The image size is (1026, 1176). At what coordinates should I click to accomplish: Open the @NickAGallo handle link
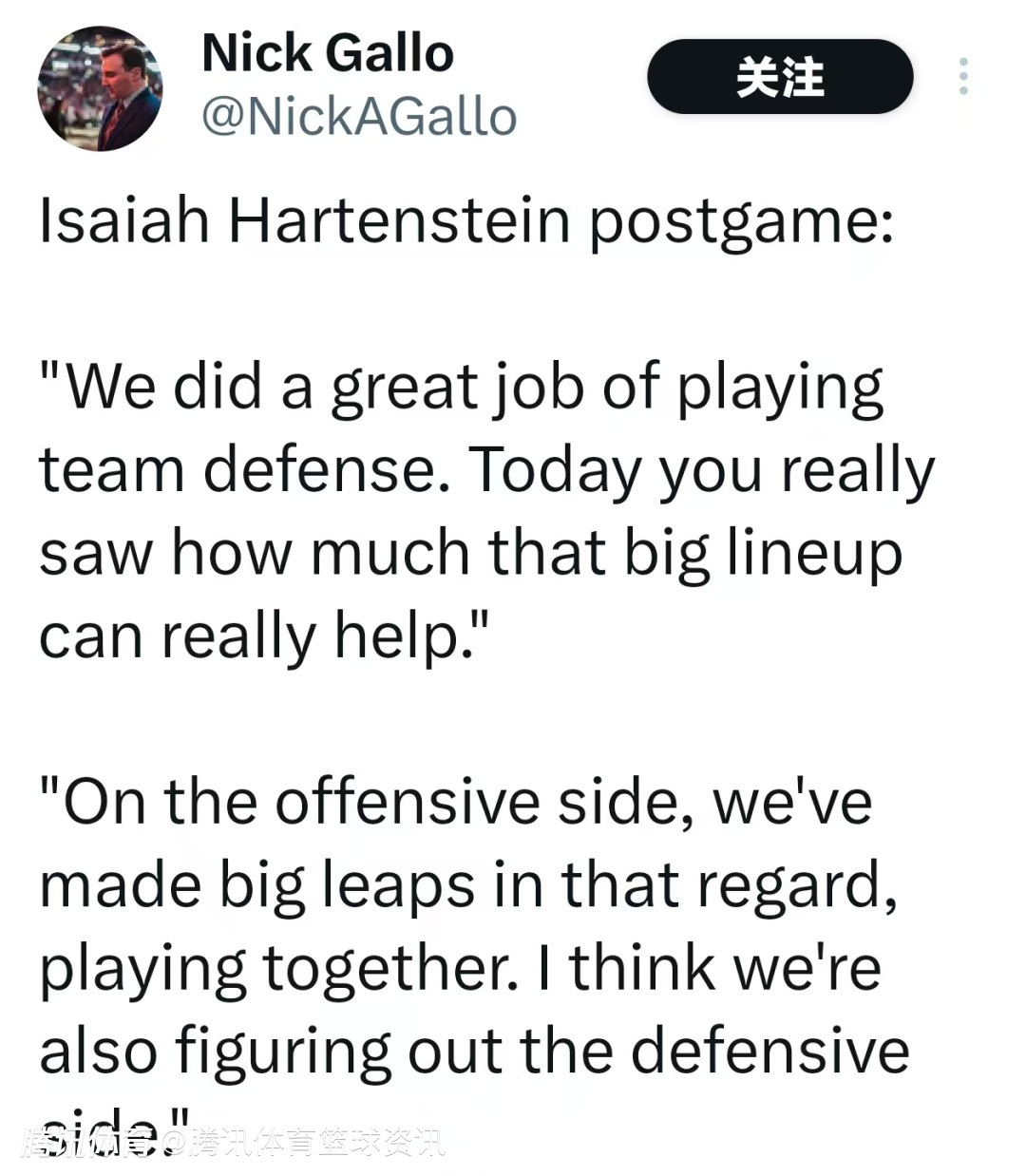[x=359, y=116]
